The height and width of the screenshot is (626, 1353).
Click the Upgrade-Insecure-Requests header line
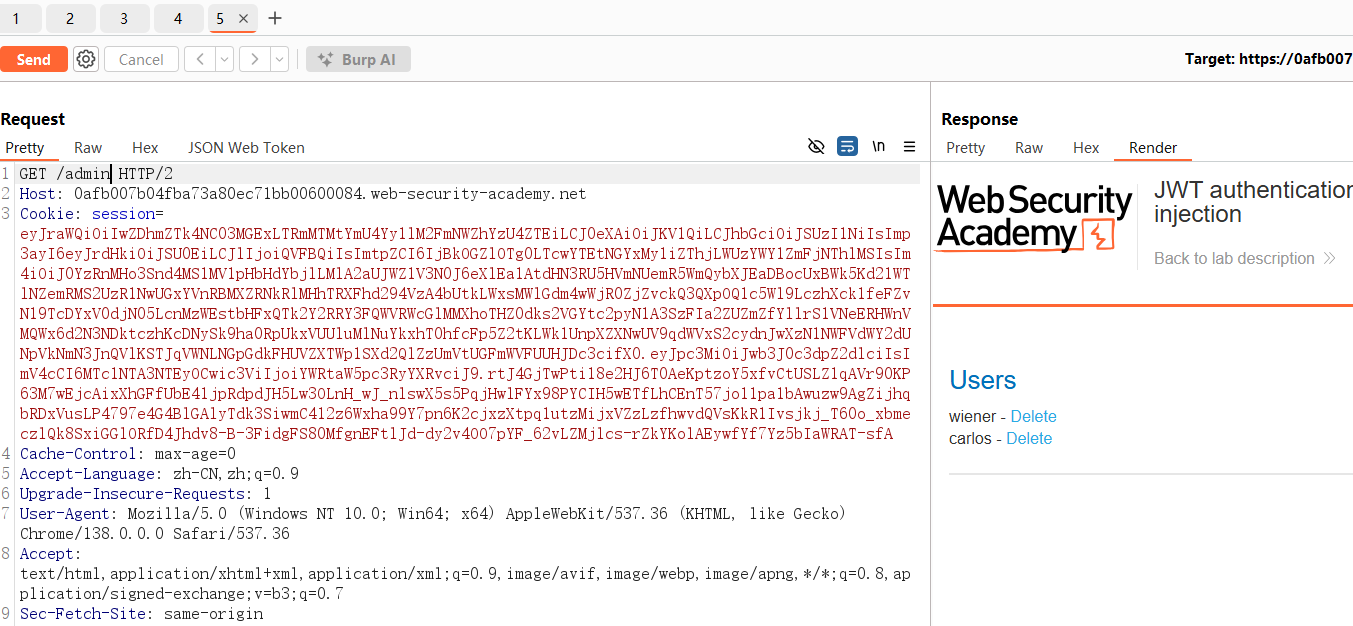point(145,494)
